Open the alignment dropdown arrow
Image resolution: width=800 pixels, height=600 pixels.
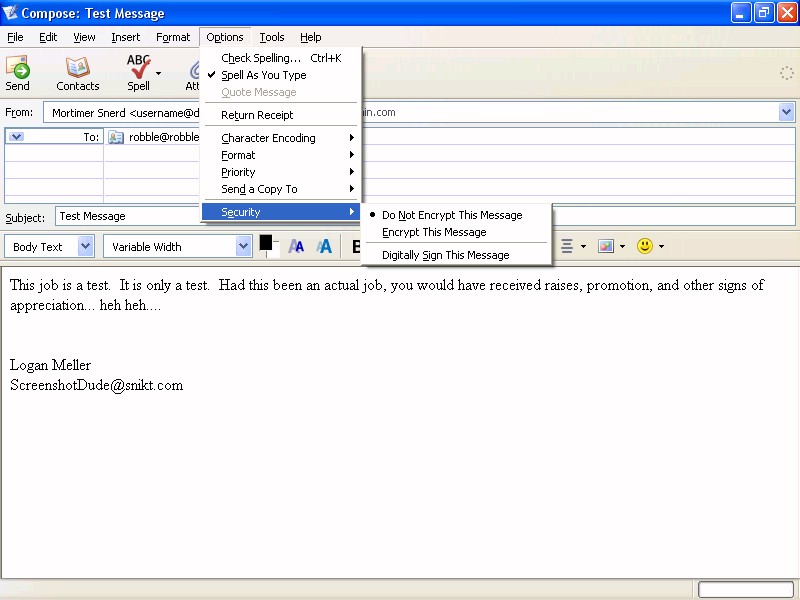click(583, 246)
